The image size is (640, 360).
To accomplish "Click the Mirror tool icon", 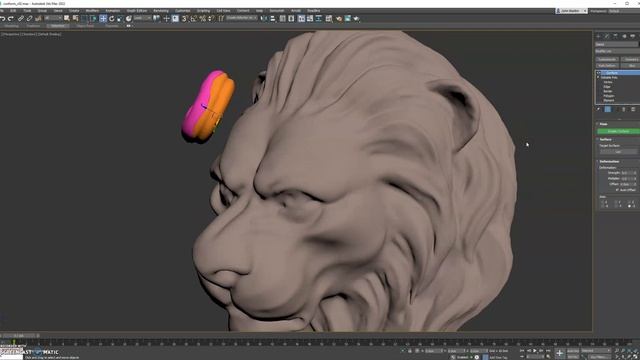I will pyautogui.click(x=264, y=18).
